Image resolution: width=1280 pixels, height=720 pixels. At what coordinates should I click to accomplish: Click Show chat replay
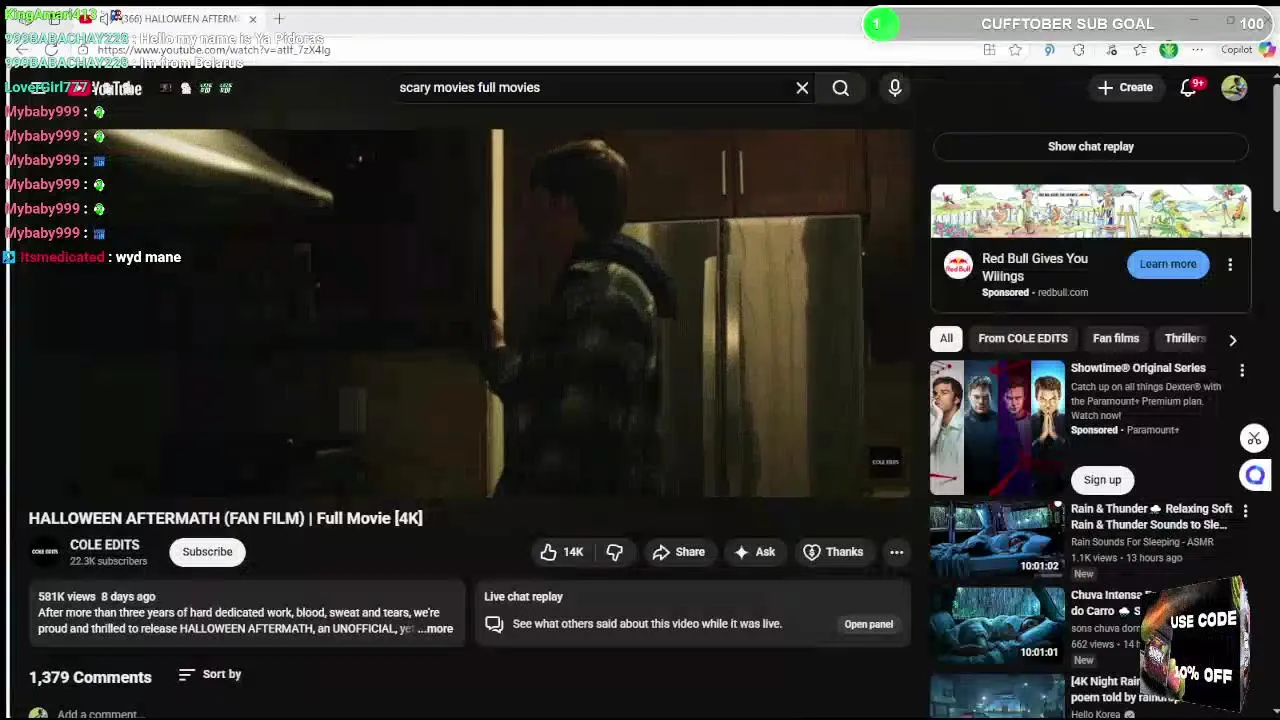1091,147
